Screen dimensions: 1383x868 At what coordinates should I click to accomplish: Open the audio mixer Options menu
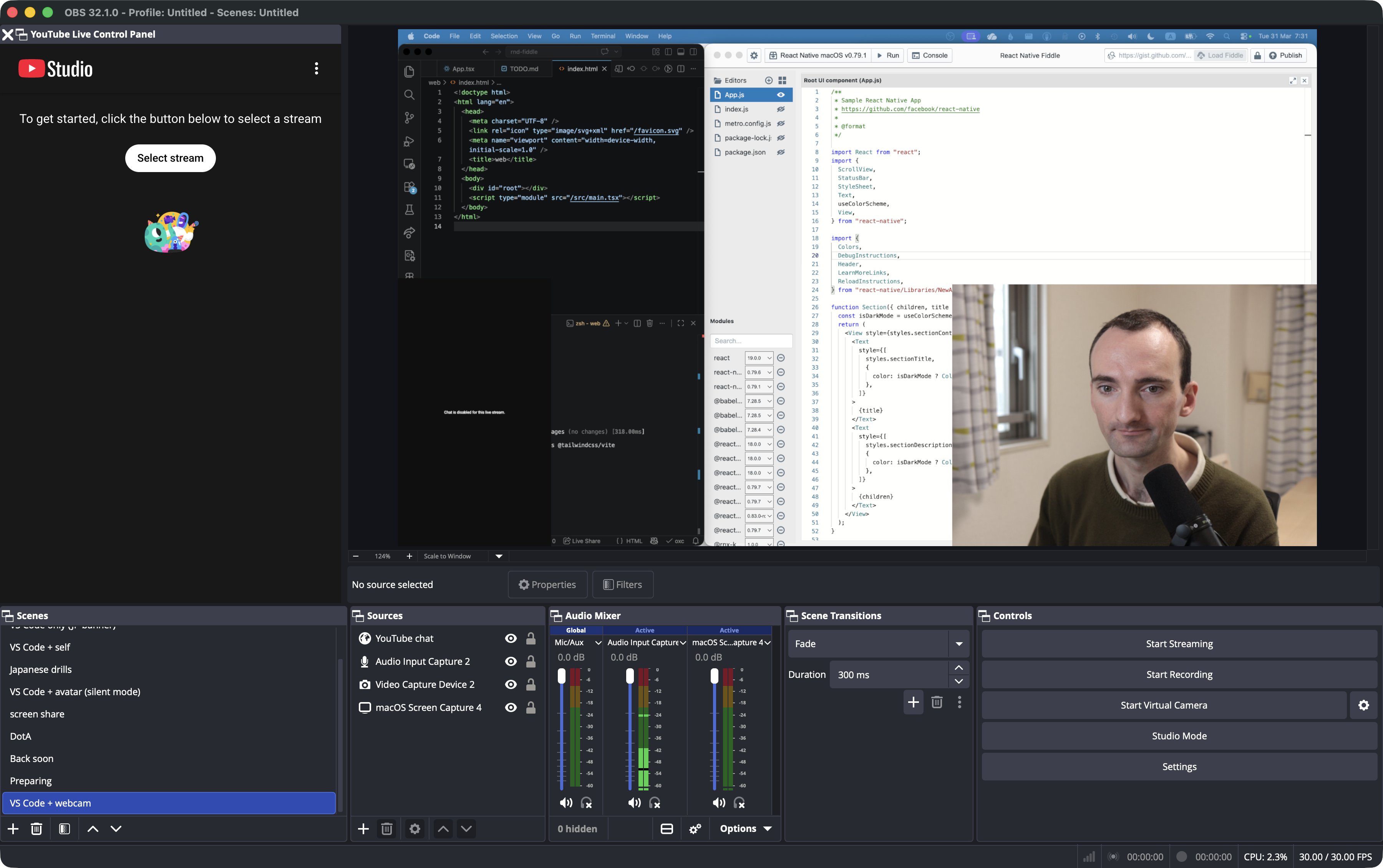745,828
